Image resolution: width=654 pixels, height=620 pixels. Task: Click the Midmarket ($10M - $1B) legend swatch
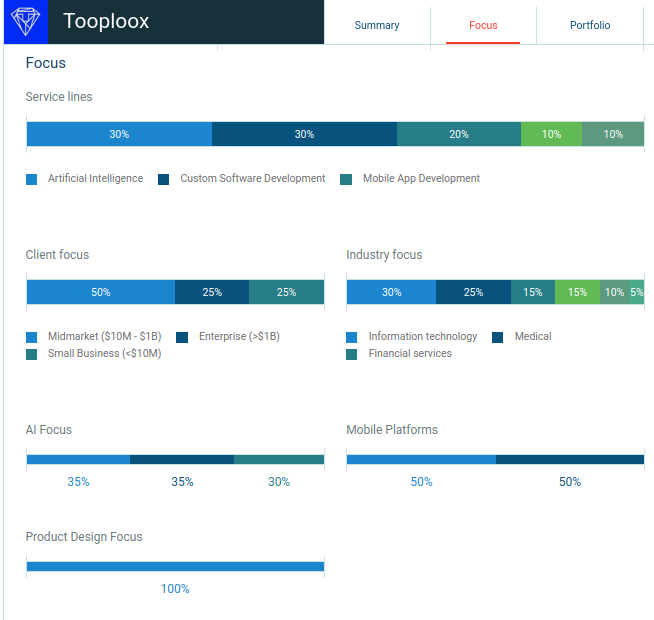pos(31,337)
